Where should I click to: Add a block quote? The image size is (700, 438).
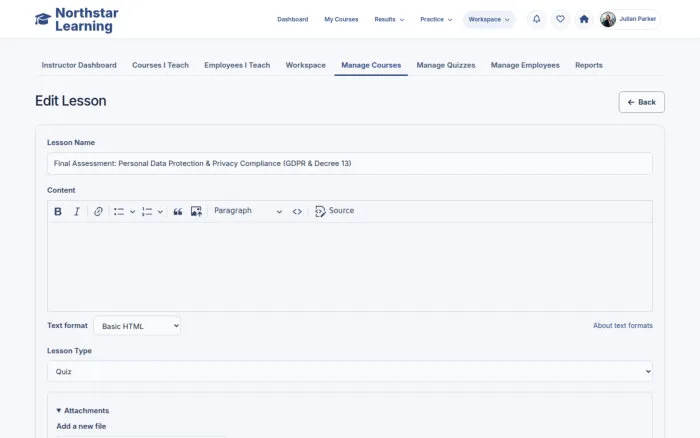[178, 211]
